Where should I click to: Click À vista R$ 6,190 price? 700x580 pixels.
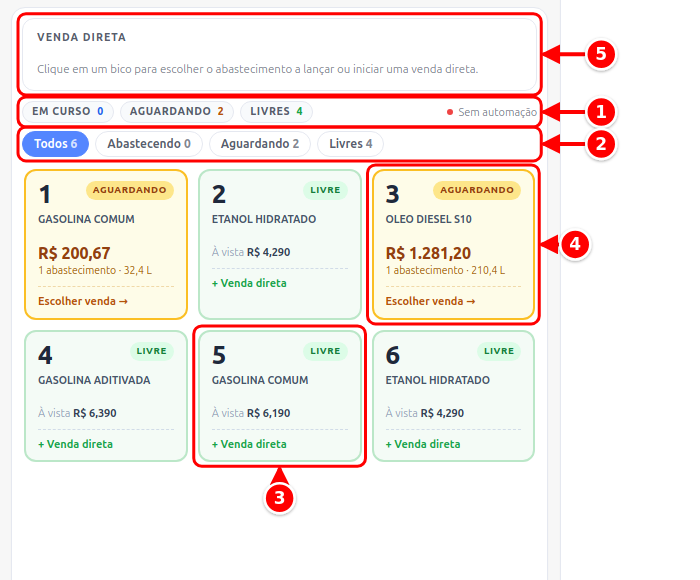[x=251, y=413]
